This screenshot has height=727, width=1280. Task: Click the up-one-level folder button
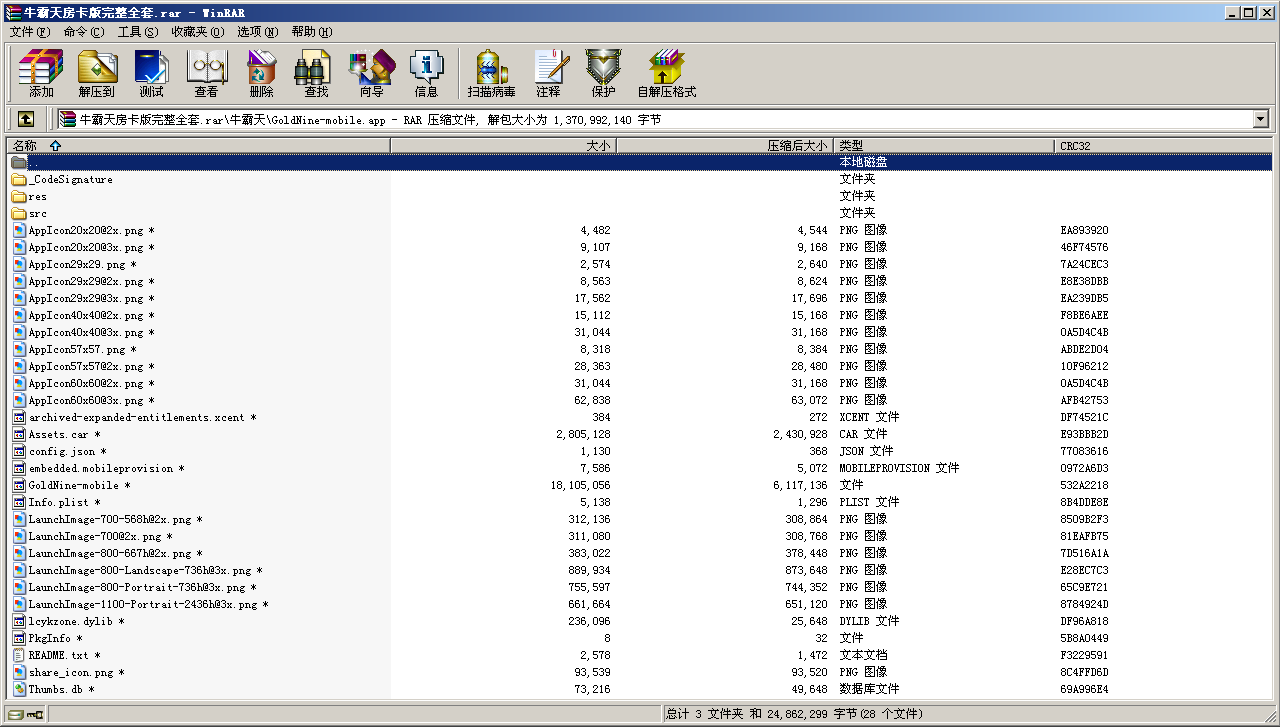pos(26,119)
